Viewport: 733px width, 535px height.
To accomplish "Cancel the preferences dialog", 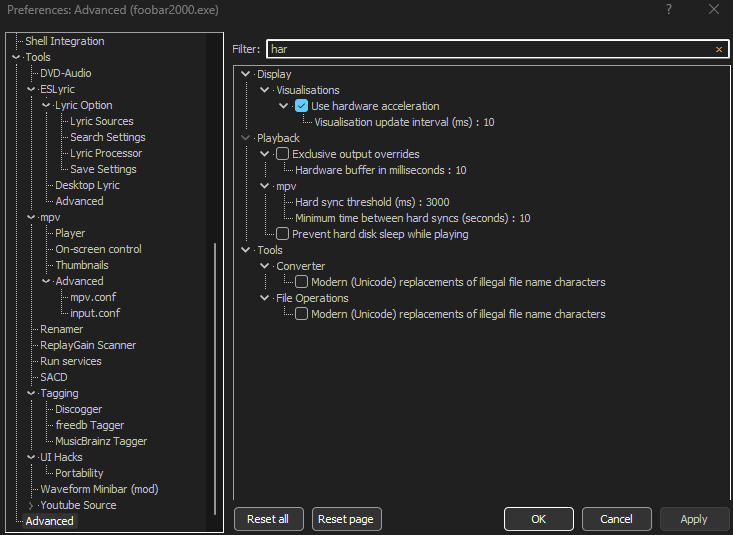I will click(x=616, y=519).
